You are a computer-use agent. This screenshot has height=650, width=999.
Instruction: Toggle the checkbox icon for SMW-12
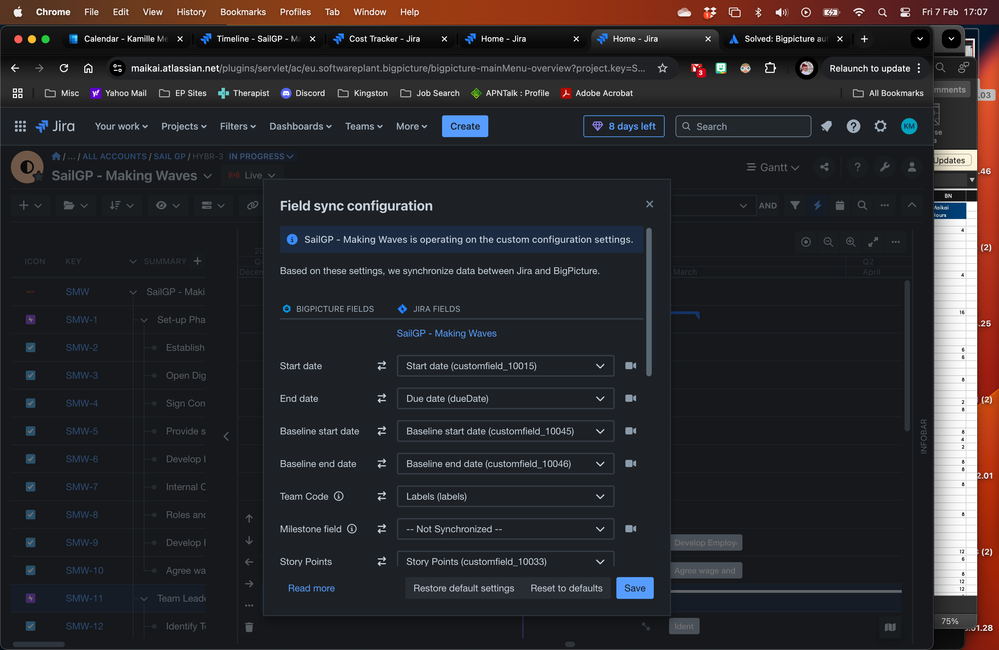[x=31, y=626]
